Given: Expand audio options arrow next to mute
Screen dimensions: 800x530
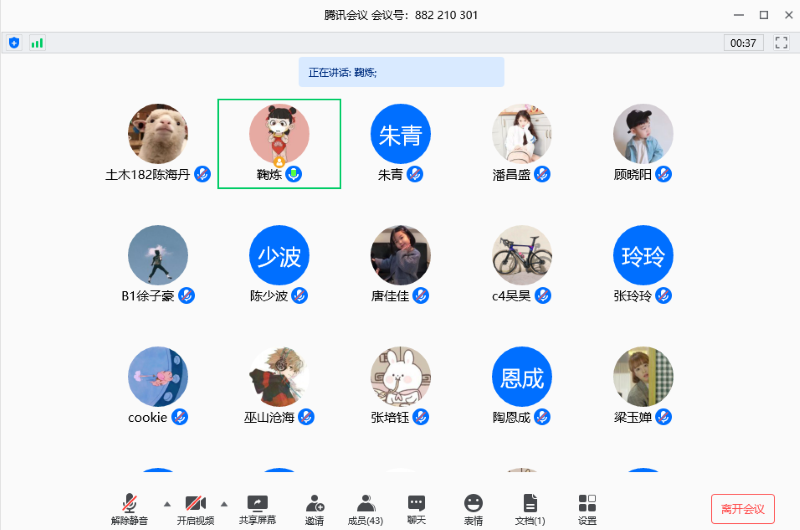Looking at the screenshot, I should tap(166, 503).
